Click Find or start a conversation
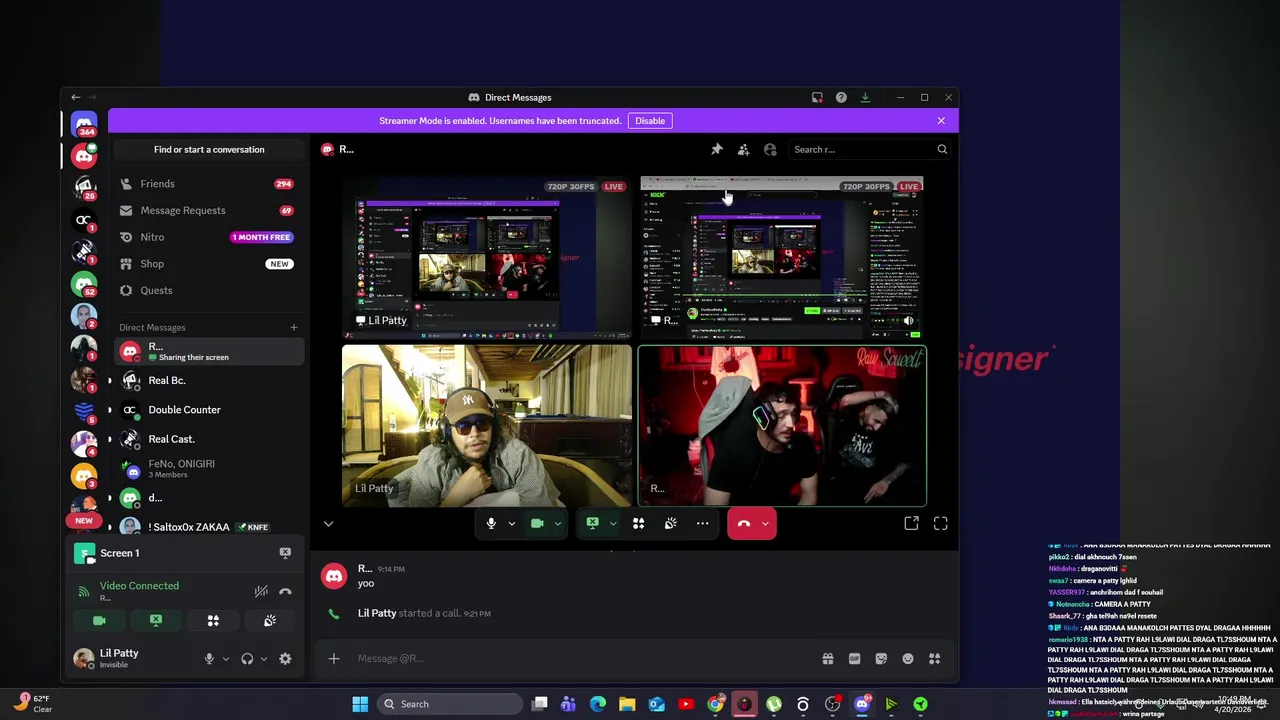Screen dimensions: 1280x720 (209, 149)
